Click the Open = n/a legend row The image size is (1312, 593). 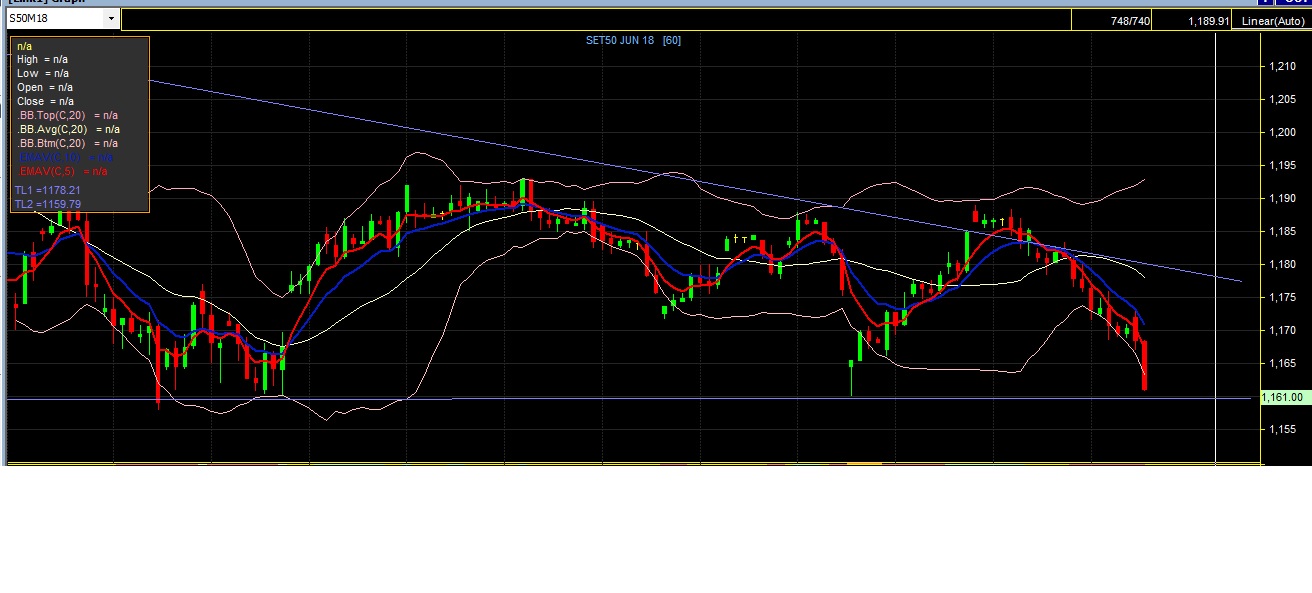[45, 87]
